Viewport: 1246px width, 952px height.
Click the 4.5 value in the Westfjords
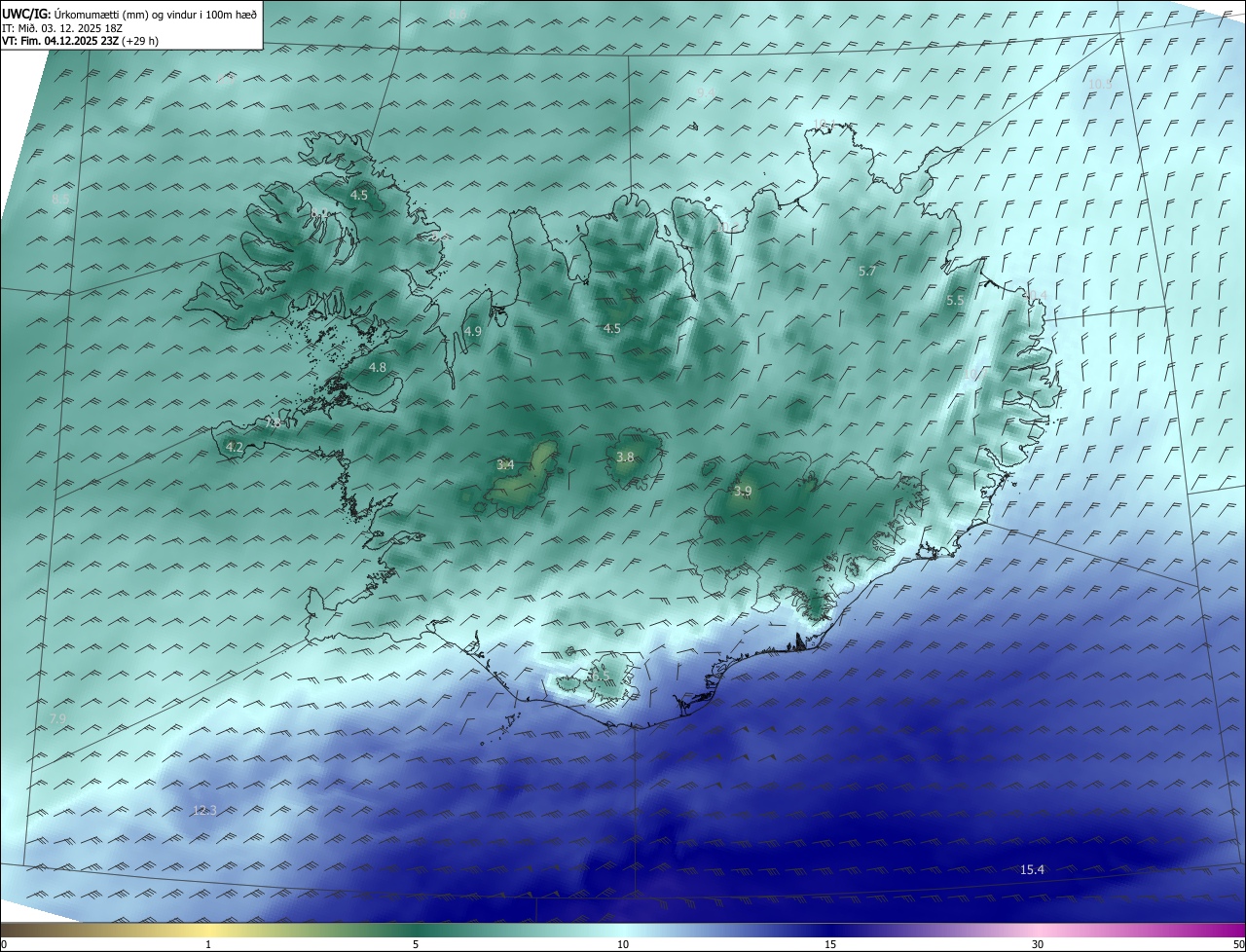(x=359, y=195)
